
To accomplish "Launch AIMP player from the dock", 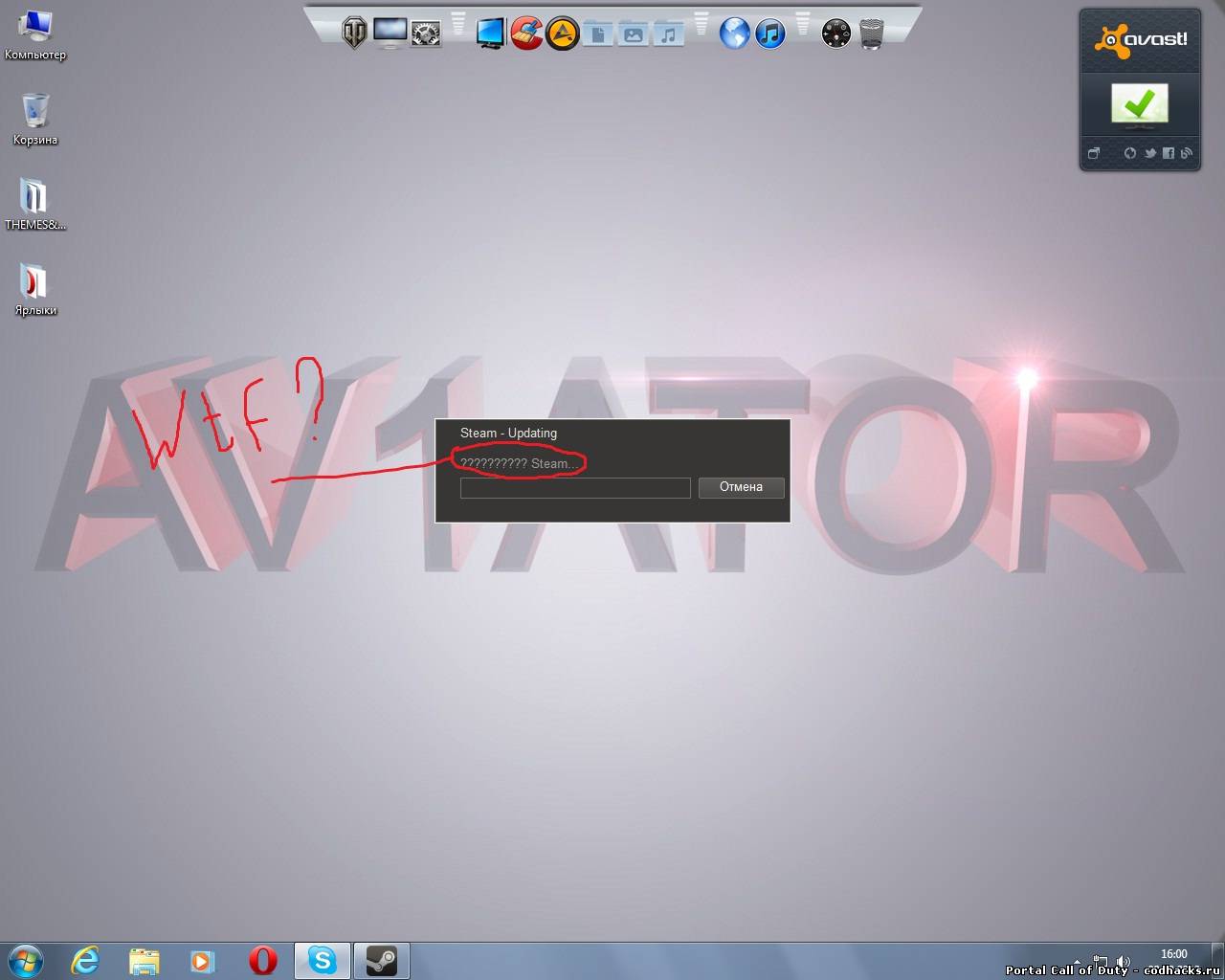I will [563, 34].
